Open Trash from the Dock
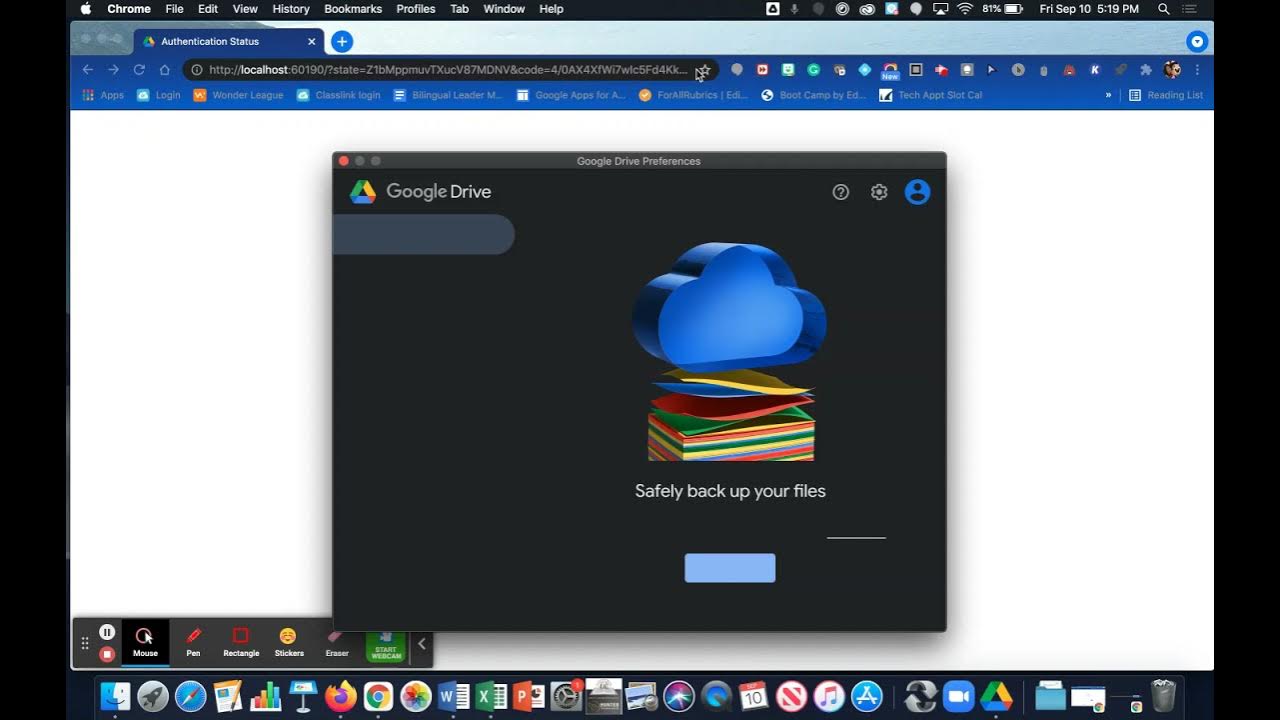1280x720 pixels. pos(1163,696)
